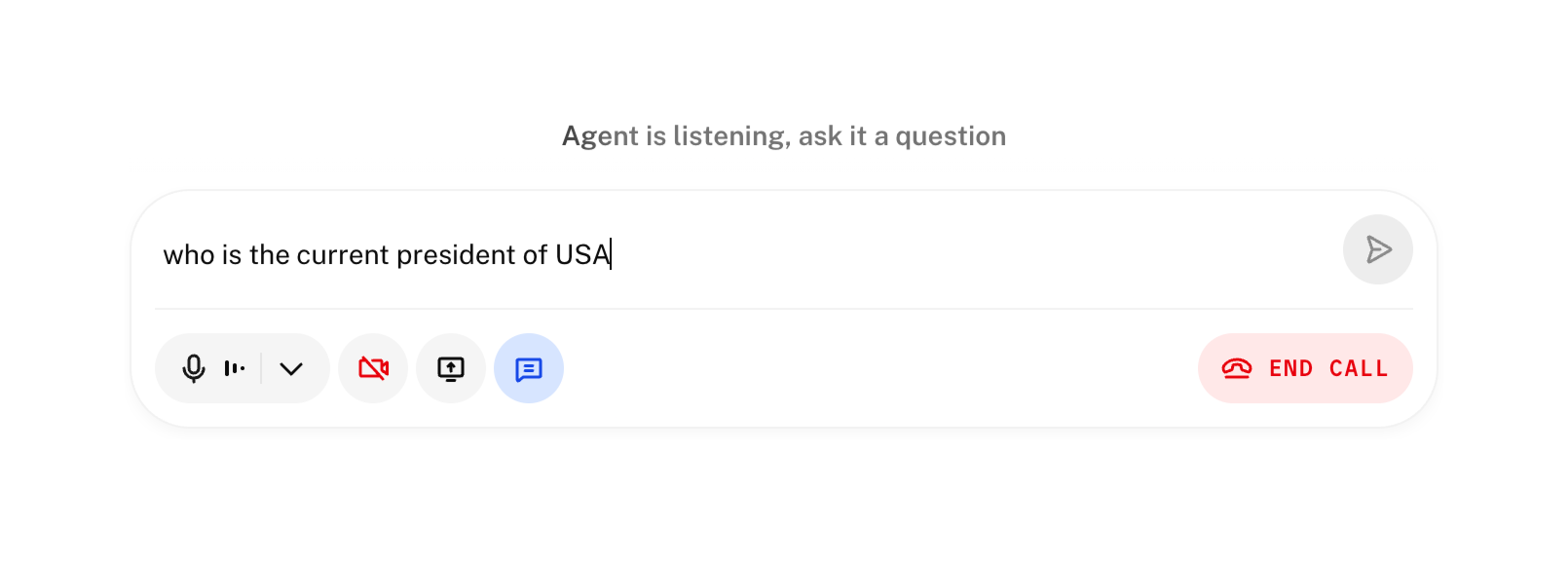Click the red hang-up phone icon
The height and width of the screenshot is (564, 1568).
click(1236, 368)
